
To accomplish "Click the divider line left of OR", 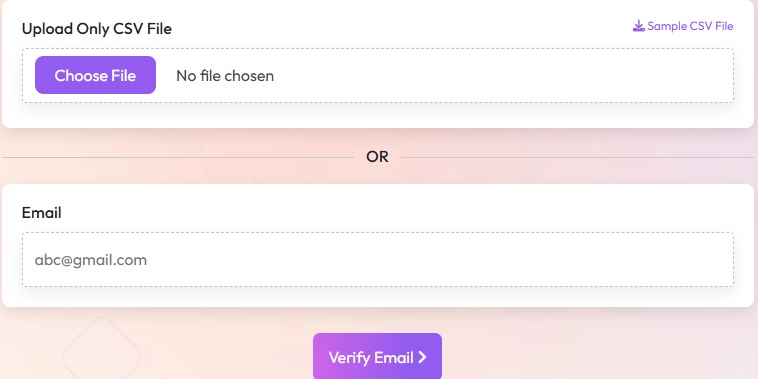I will point(178,157).
